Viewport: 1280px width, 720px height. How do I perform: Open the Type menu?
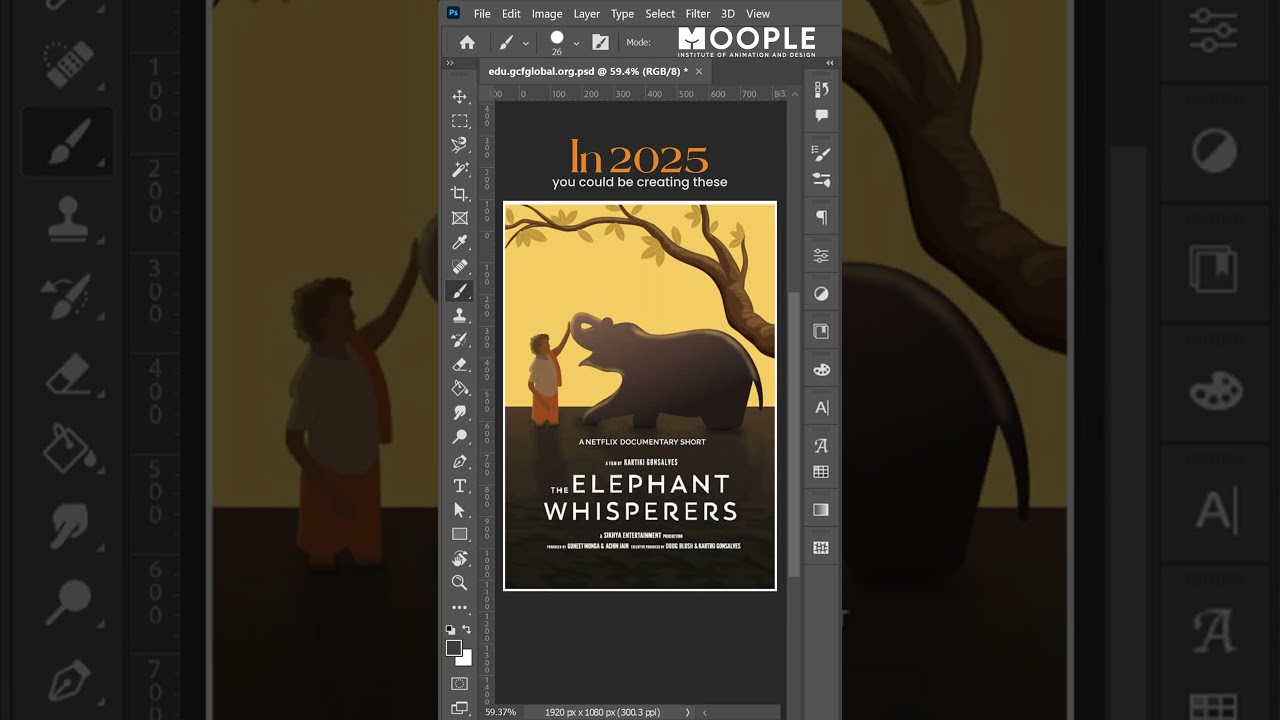pyautogui.click(x=622, y=14)
